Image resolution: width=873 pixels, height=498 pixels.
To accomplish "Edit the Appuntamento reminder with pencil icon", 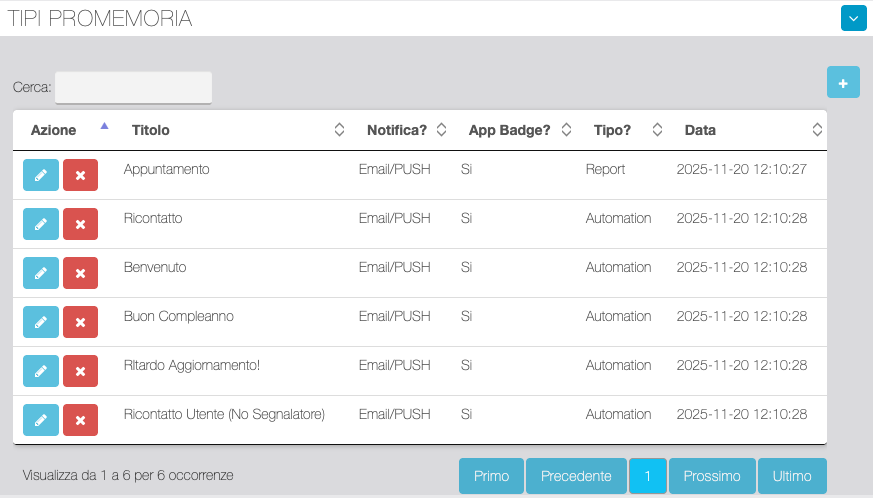I will tap(41, 175).
